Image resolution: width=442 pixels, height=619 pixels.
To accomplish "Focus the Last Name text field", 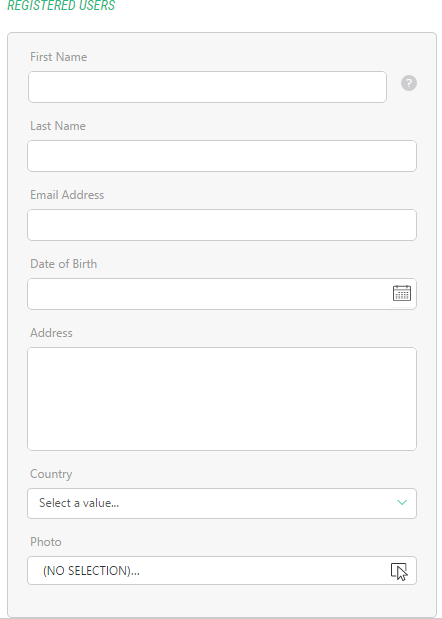I will point(222,156).
